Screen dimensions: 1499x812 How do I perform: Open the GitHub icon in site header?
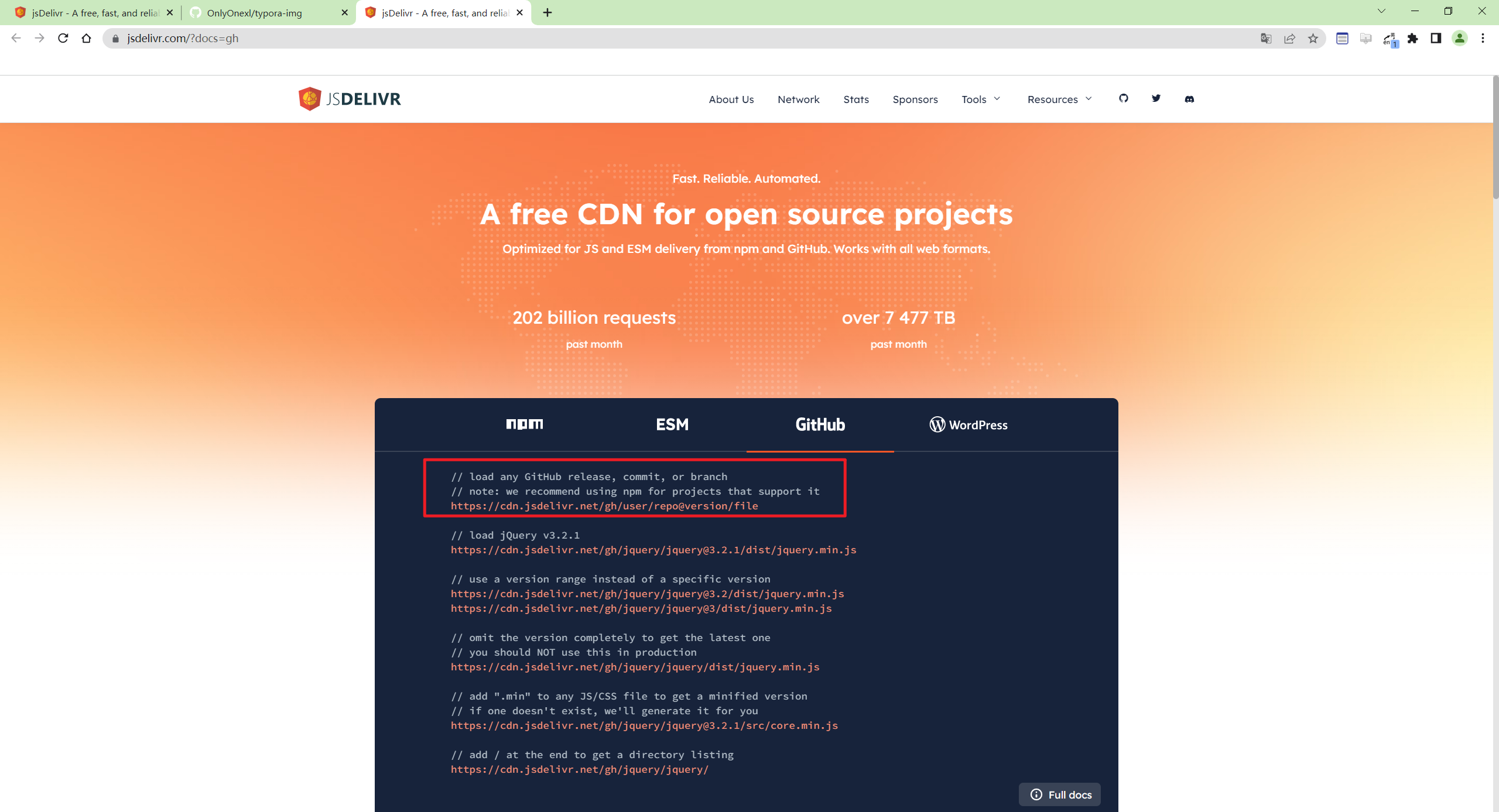pos(1123,98)
